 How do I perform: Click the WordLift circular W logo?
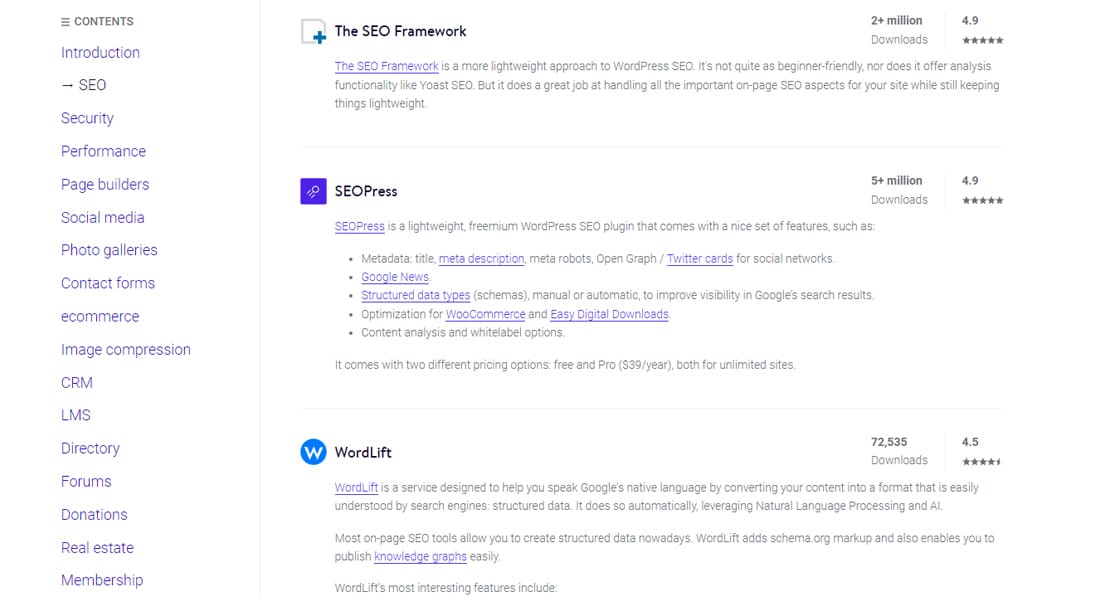(x=312, y=452)
